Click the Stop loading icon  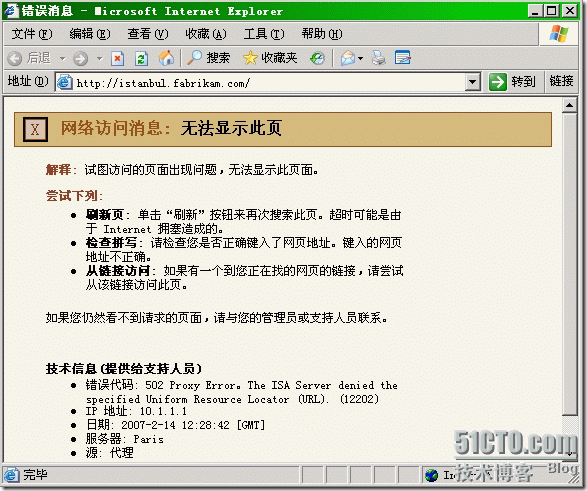(x=118, y=58)
